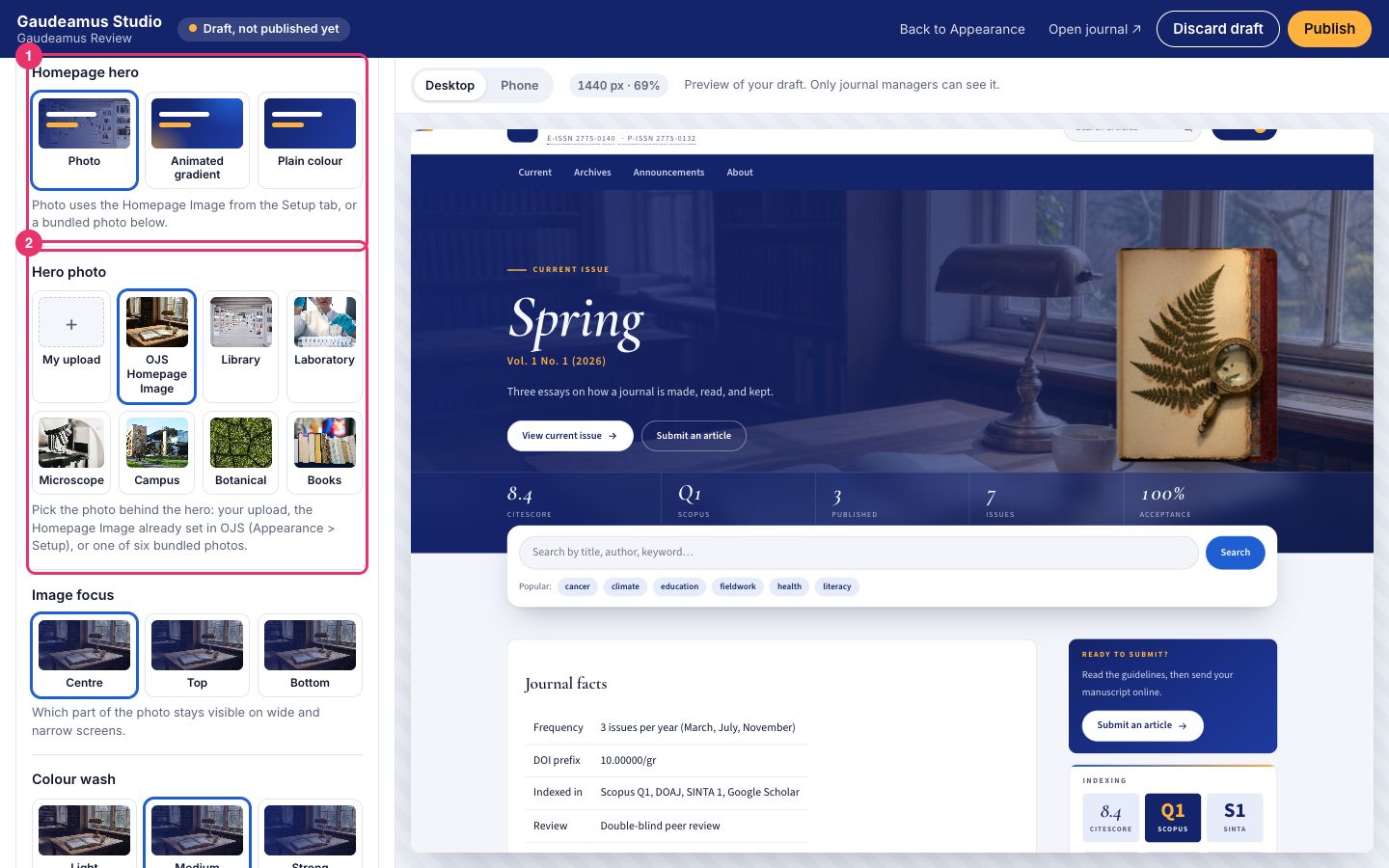The width and height of the screenshot is (1389, 868).
Task: Click the S1 SINTA indexing badge
Action: (1235, 818)
